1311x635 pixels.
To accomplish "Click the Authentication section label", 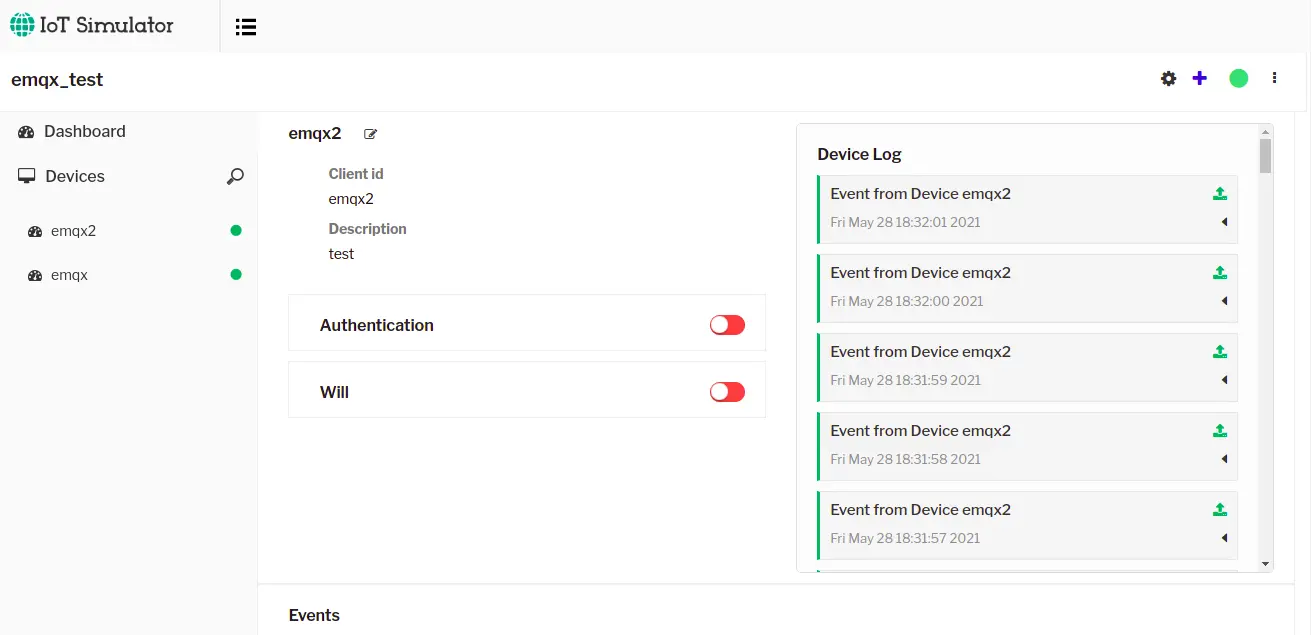I will (x=377, y=325).
